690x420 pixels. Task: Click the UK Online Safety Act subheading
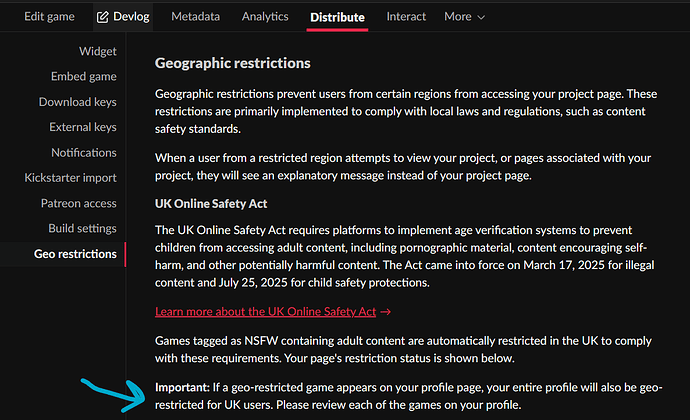coord(211,204)
